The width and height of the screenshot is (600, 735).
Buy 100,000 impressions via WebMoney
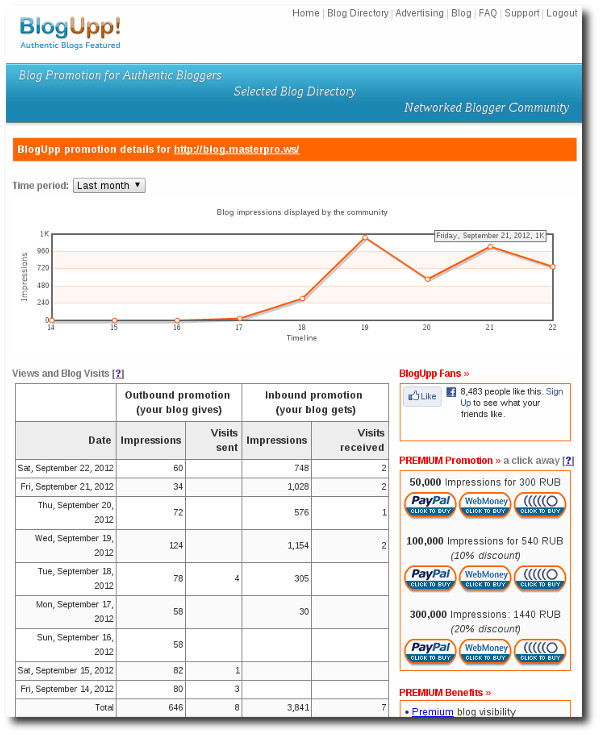pos(485,578)
